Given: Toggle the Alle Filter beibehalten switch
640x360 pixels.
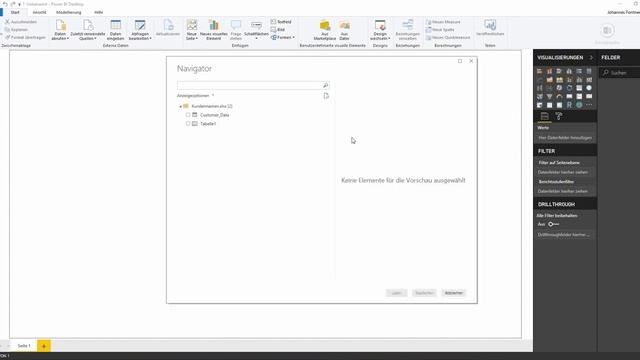Looking at the screenshot, I should [x=553, y=224].
